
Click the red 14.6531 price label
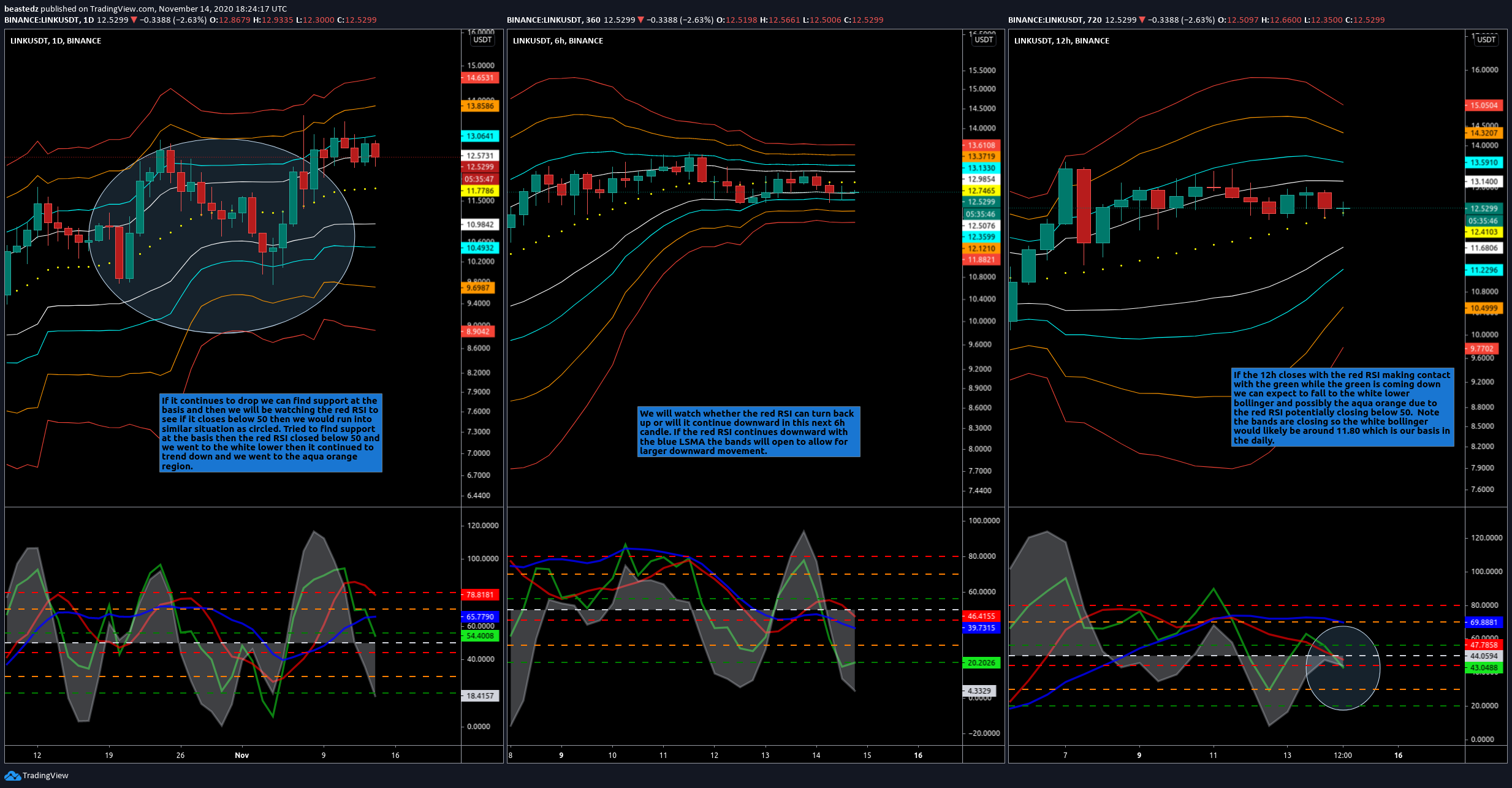click(x=480, y=78)
